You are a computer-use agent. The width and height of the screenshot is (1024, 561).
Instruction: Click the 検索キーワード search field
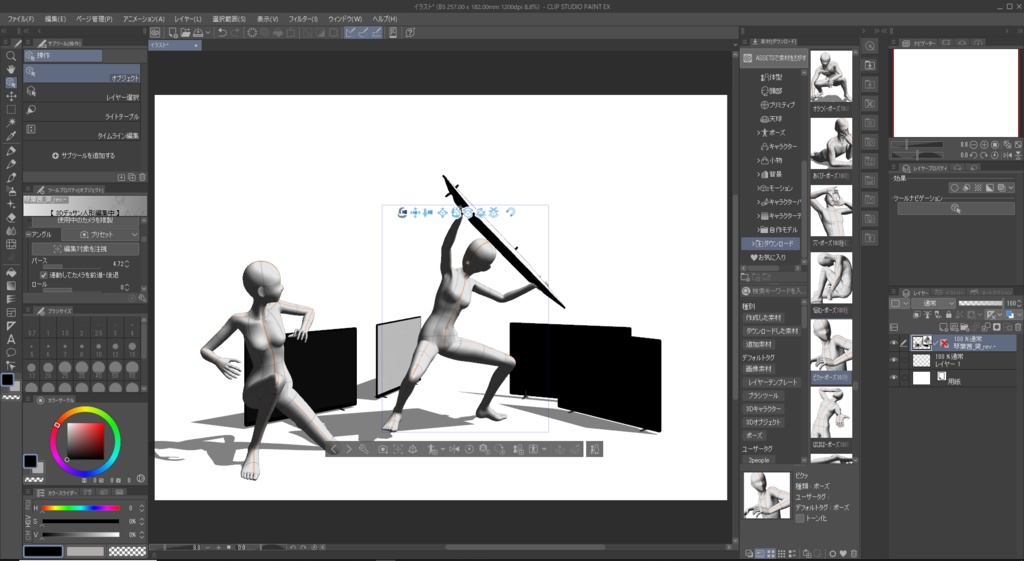[774, 291]
